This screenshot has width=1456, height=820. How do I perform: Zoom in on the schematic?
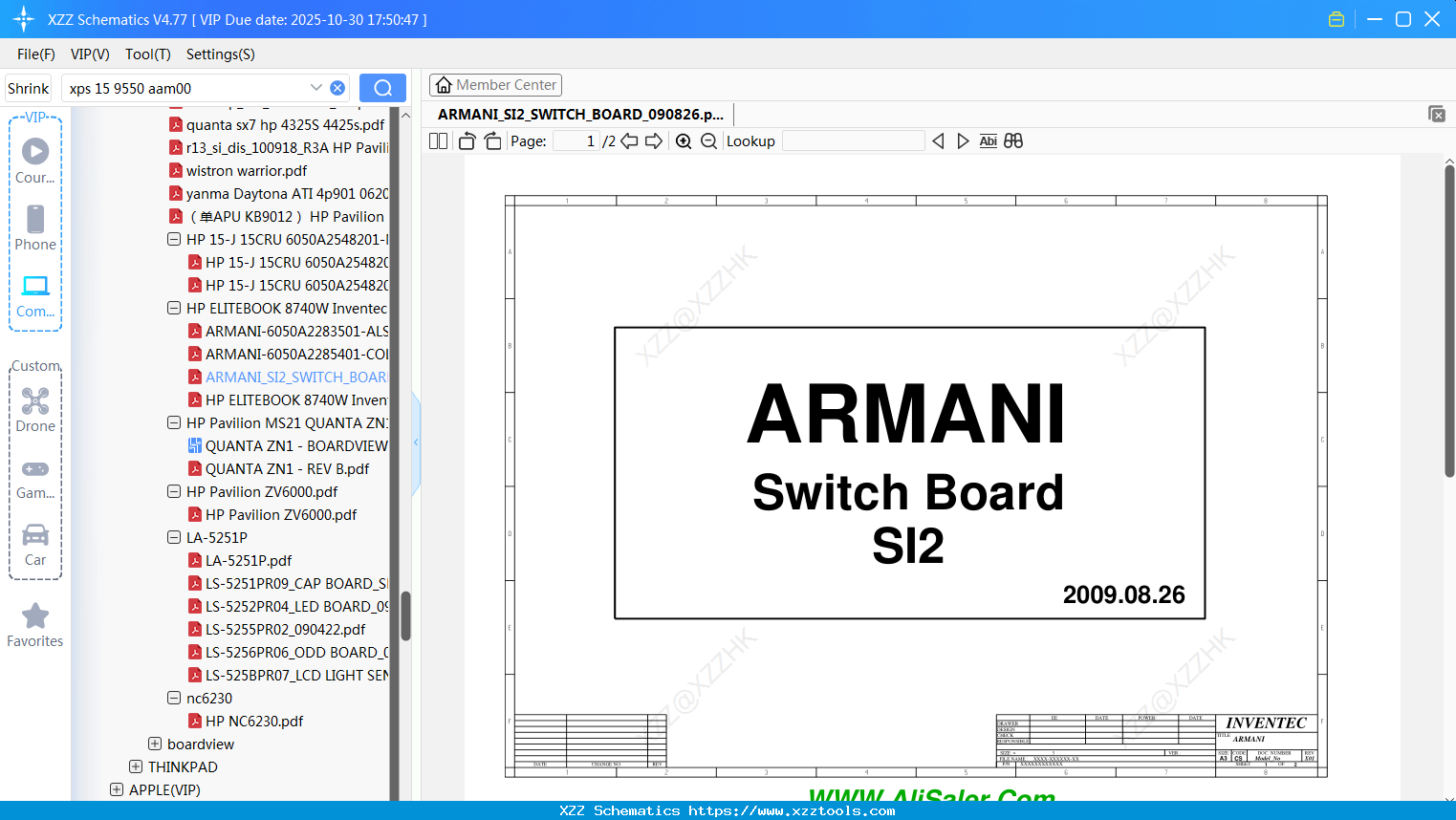point(684,140)
